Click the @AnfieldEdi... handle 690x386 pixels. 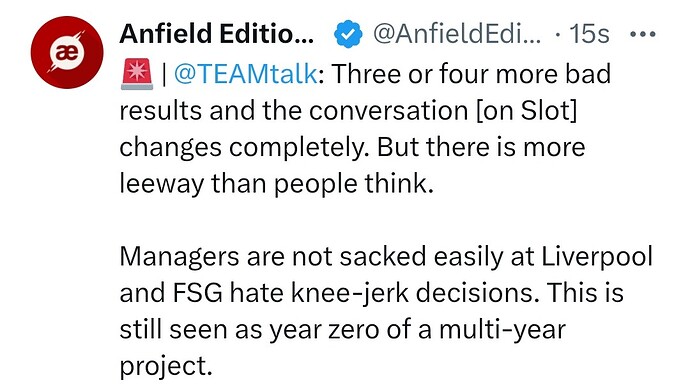pos(457,33)
